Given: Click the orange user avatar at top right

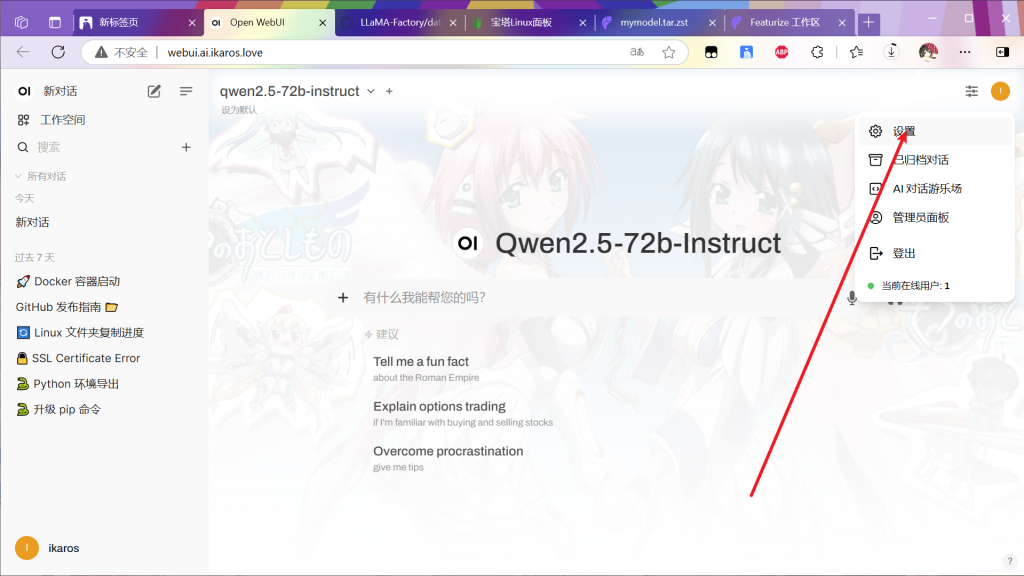Looking at the screenshot, I should pos(1000,91).
